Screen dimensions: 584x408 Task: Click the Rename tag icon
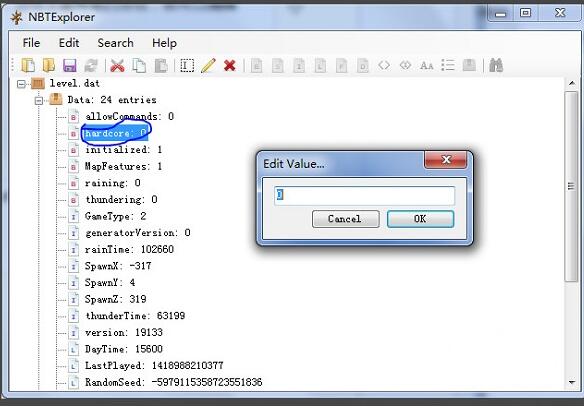(x=187, y=66)
